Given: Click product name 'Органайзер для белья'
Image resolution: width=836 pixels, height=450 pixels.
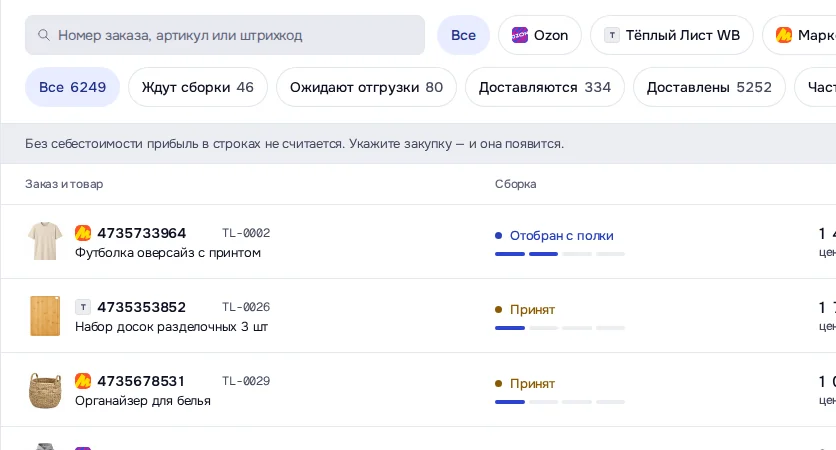Looking at the screenshot, I should 143,401.
